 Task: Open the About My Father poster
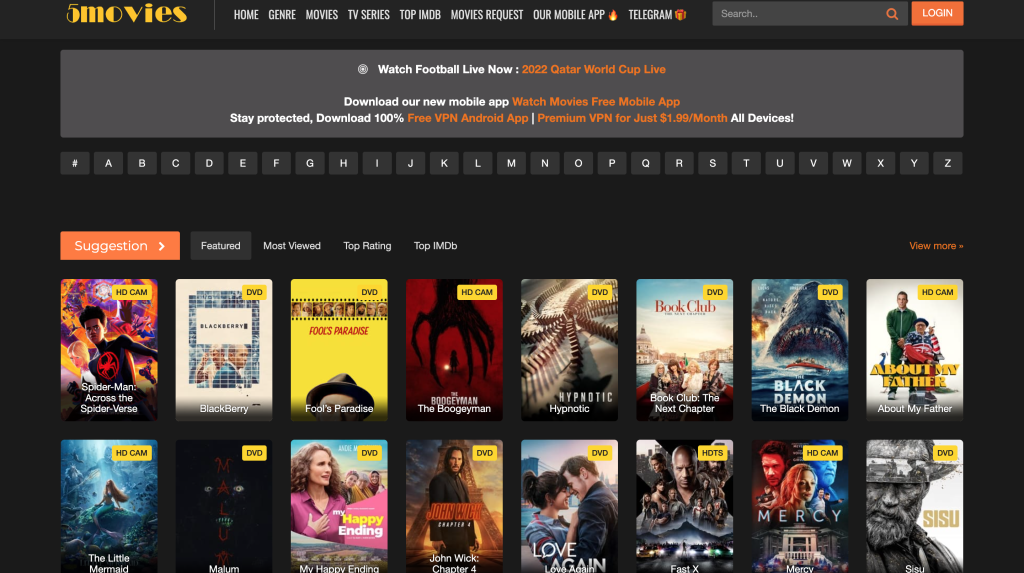(x=915, y=350)
